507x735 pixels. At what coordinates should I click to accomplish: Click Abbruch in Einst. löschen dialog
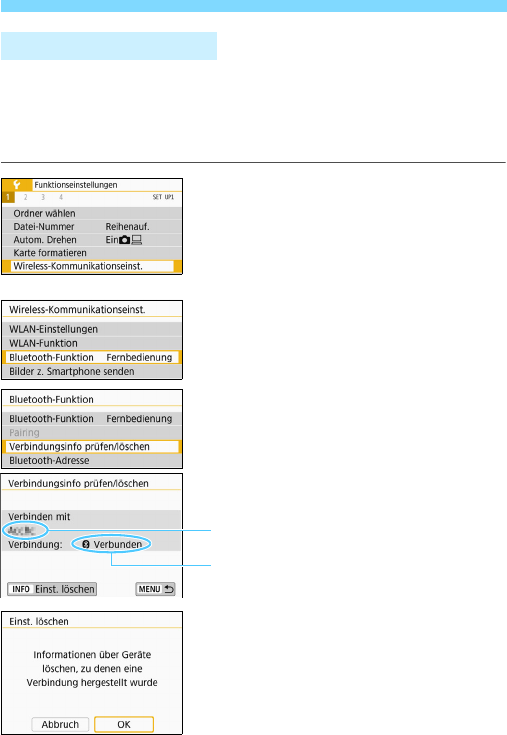[x=60, y=724]
